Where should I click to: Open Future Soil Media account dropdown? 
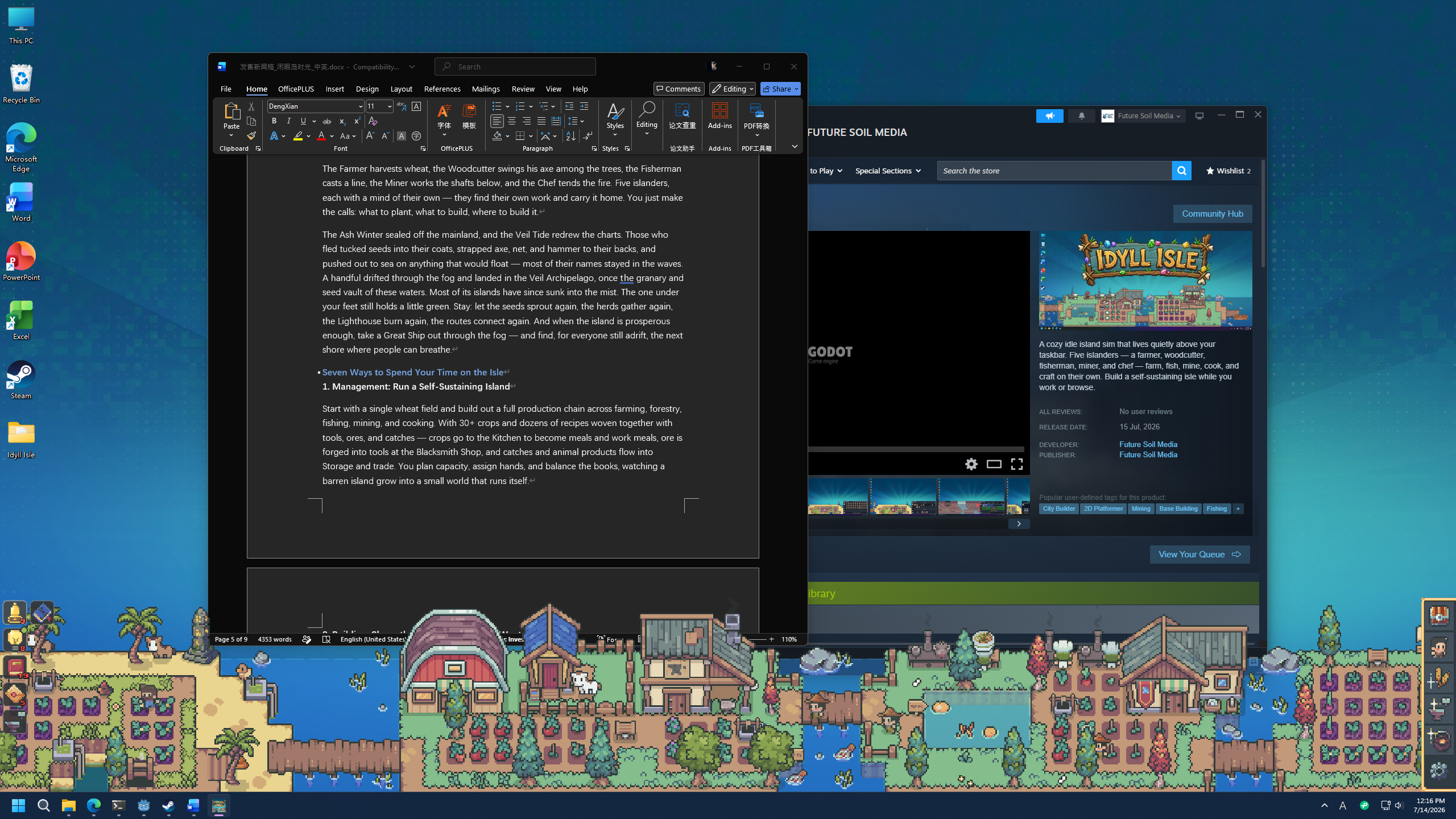pos(1143,116)
